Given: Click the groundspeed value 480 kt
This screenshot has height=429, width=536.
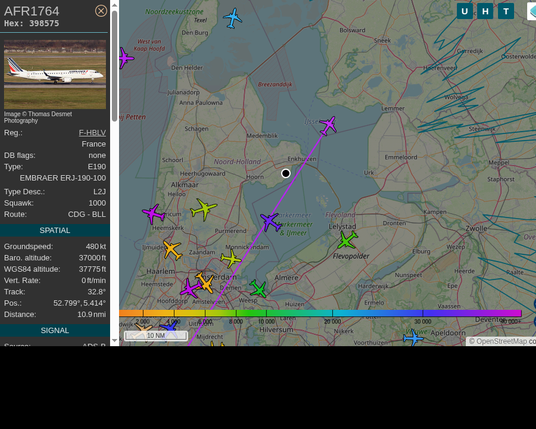Looking at the screenshot, I should (x=96, y=246).
